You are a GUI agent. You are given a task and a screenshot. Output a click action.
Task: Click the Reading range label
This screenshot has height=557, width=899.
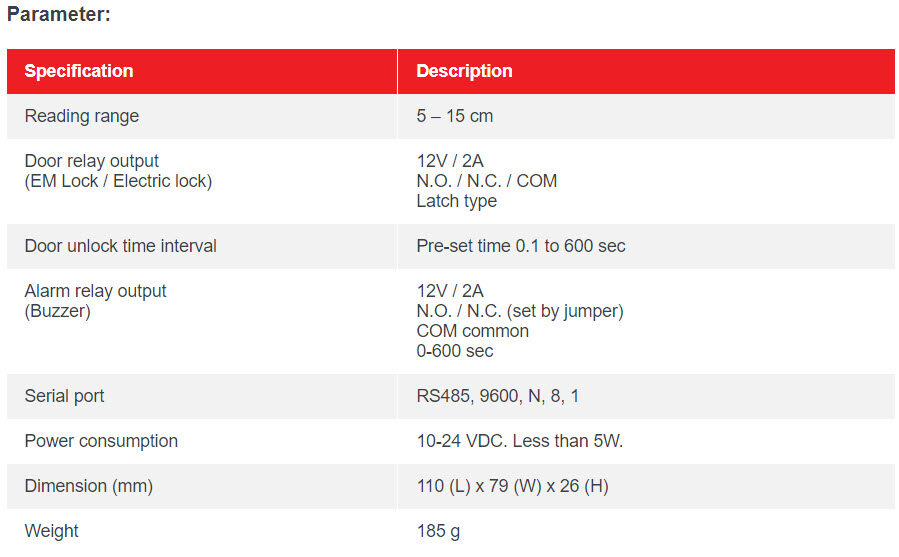click(82, 116)
